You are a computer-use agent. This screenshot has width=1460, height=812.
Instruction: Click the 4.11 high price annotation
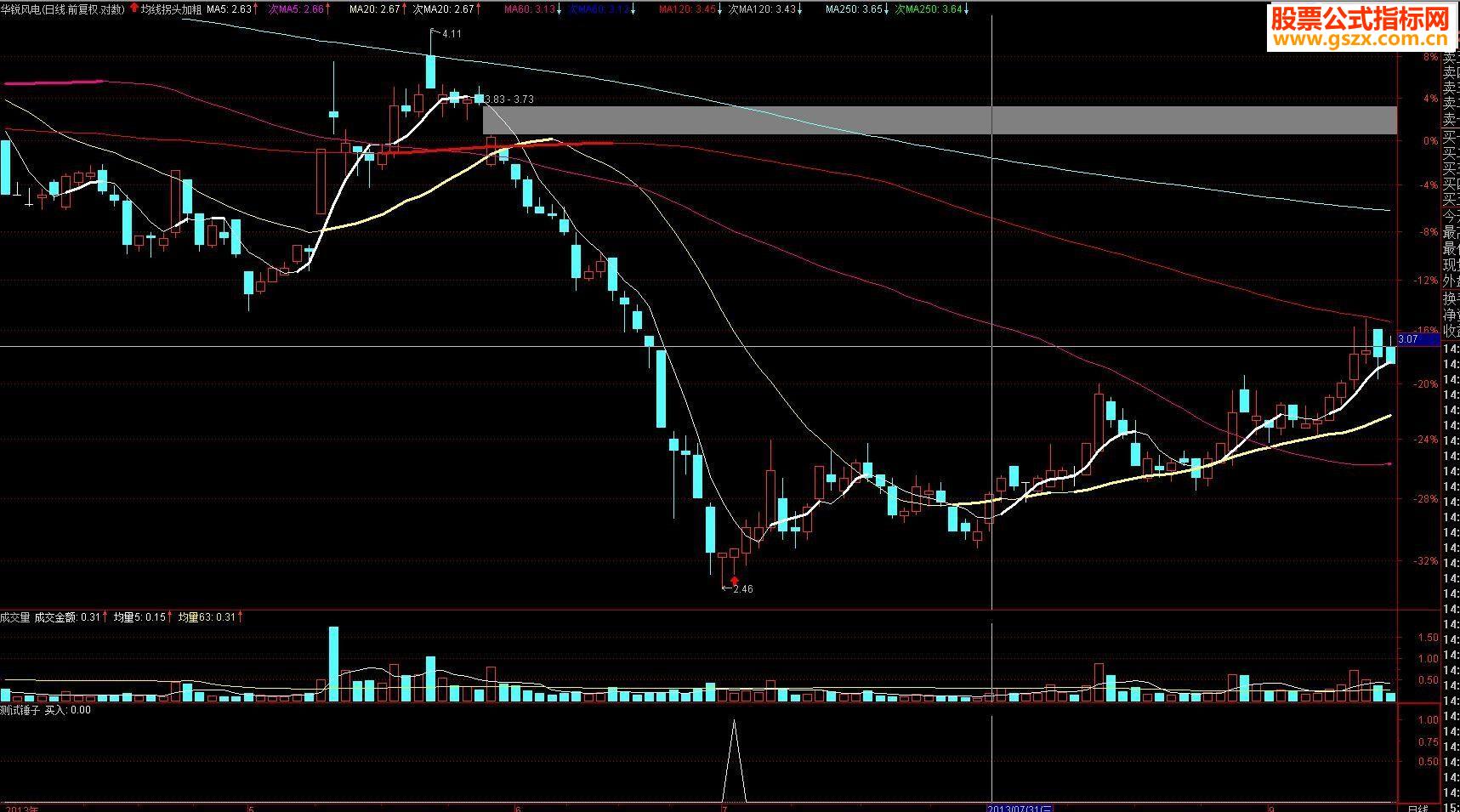pos(452,34)
